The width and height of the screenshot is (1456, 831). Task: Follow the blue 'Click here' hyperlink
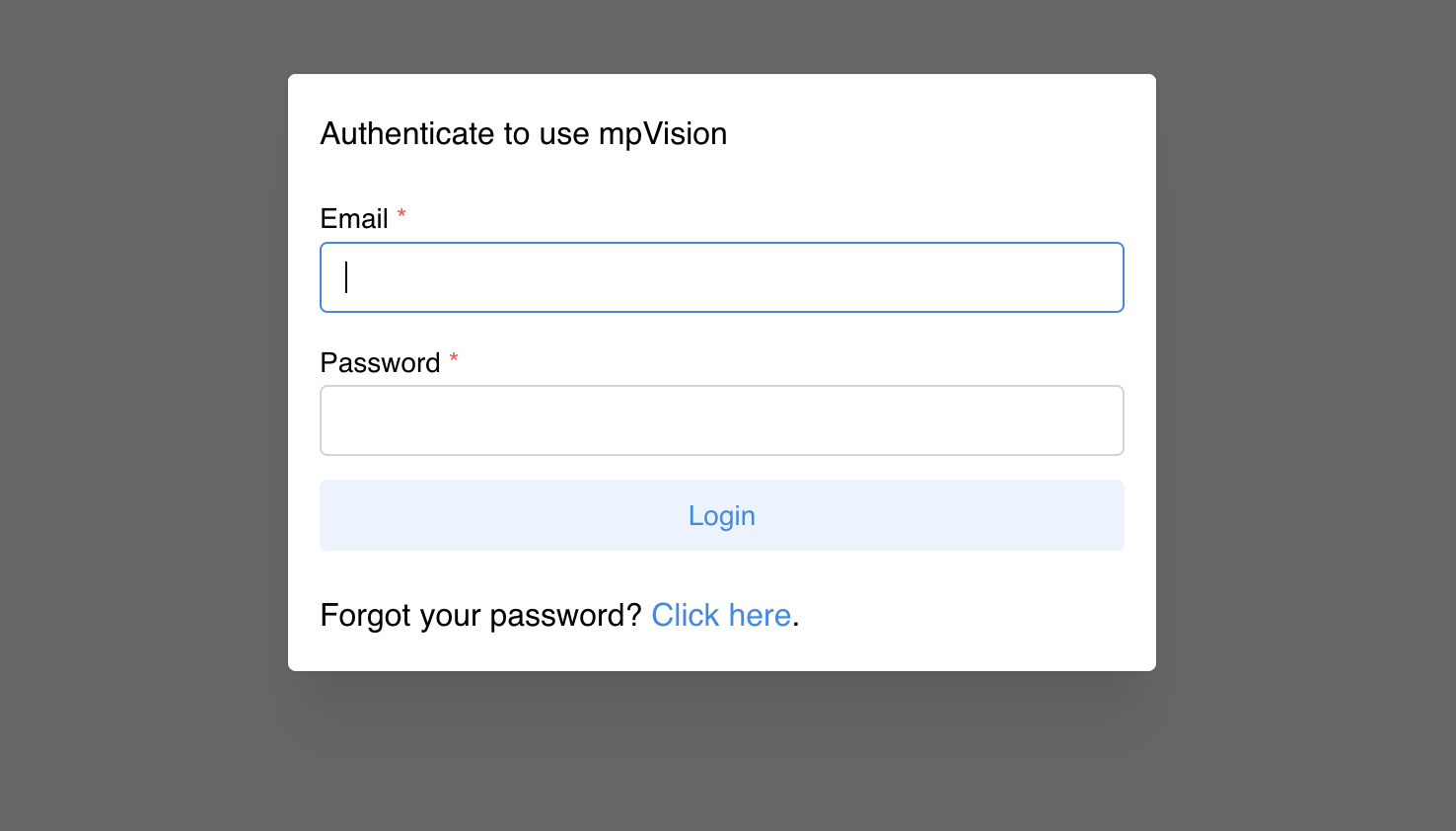(721, 615)
